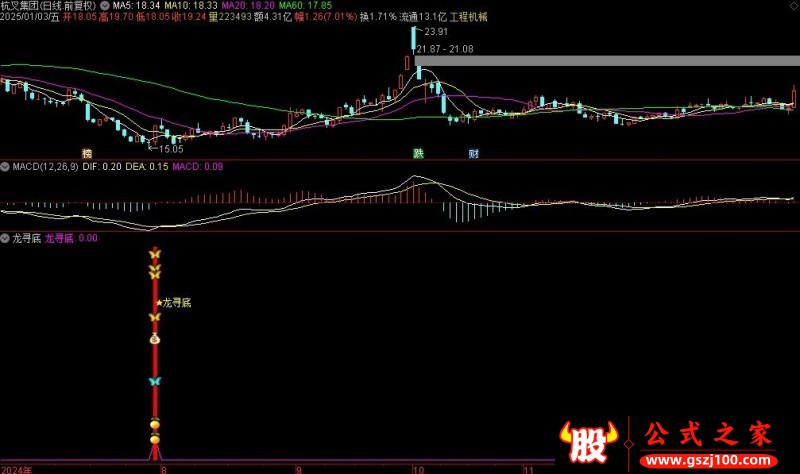
Task: Jump to month 11 on time axis
Action: [x=528, y=470]
